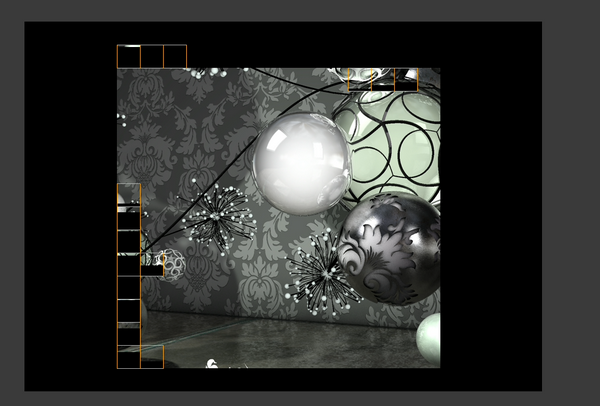Click the white highlight at bottom edge of floor
600x406 pixels.
click(212, 363)
